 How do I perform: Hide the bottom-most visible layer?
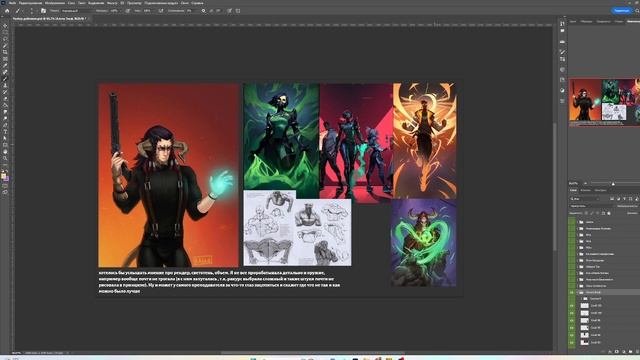pos(571,343)
